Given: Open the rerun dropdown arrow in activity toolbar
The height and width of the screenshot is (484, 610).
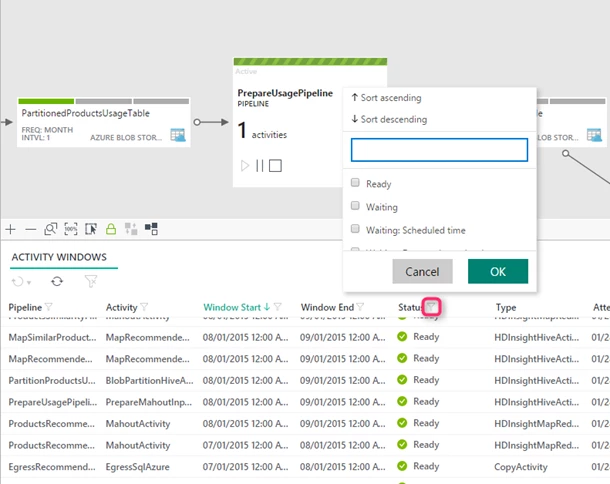Looking at the screenshot, I should 29,282.
